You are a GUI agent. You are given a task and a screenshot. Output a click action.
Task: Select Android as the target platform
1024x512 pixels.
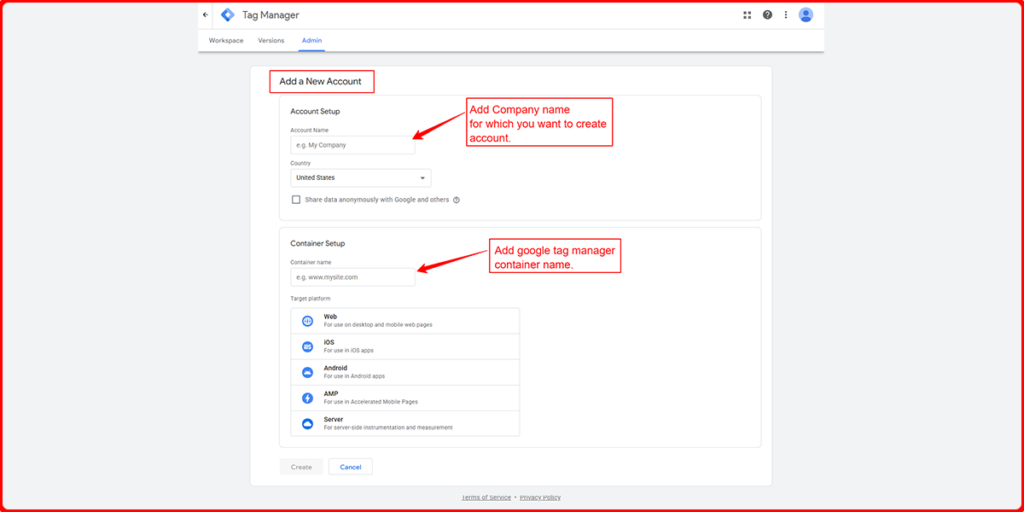[x=405, y=372]
